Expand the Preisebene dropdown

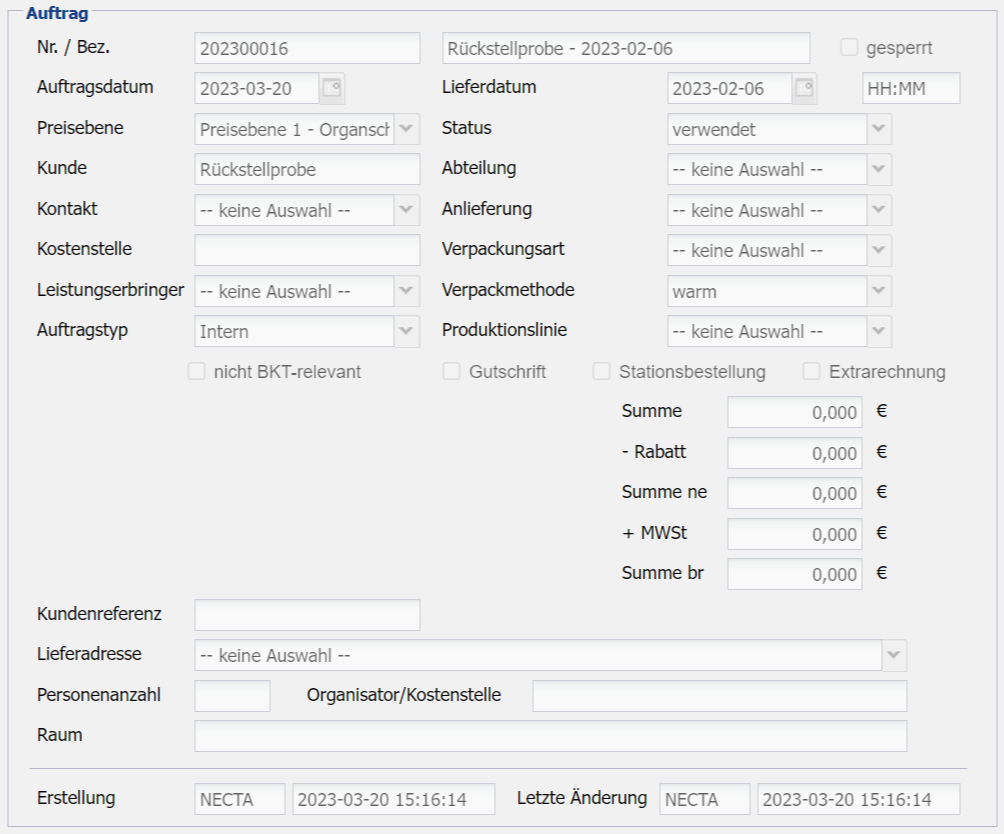click(x=407, y=129)
